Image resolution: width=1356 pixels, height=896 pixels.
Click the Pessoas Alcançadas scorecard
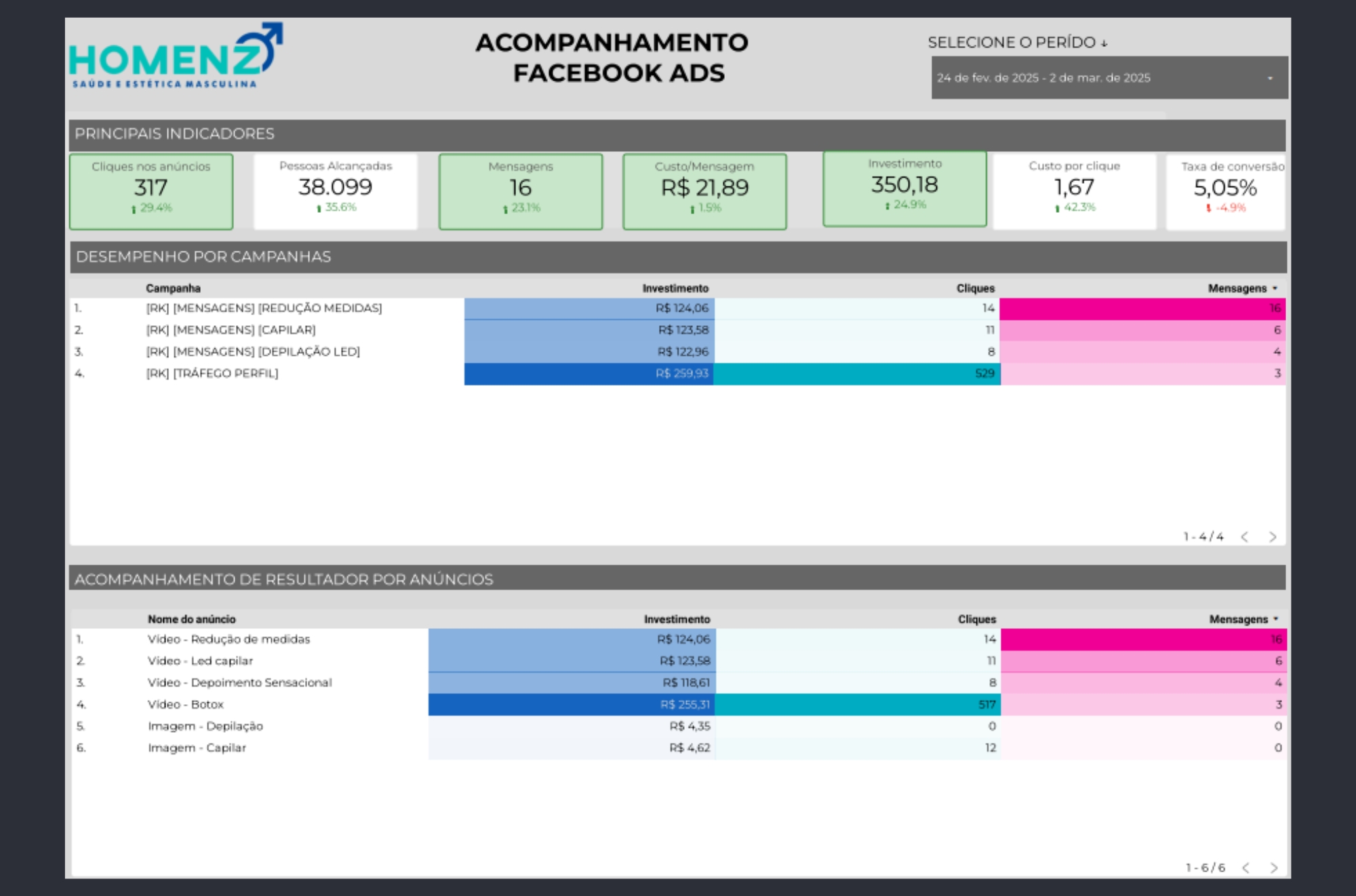336,191
